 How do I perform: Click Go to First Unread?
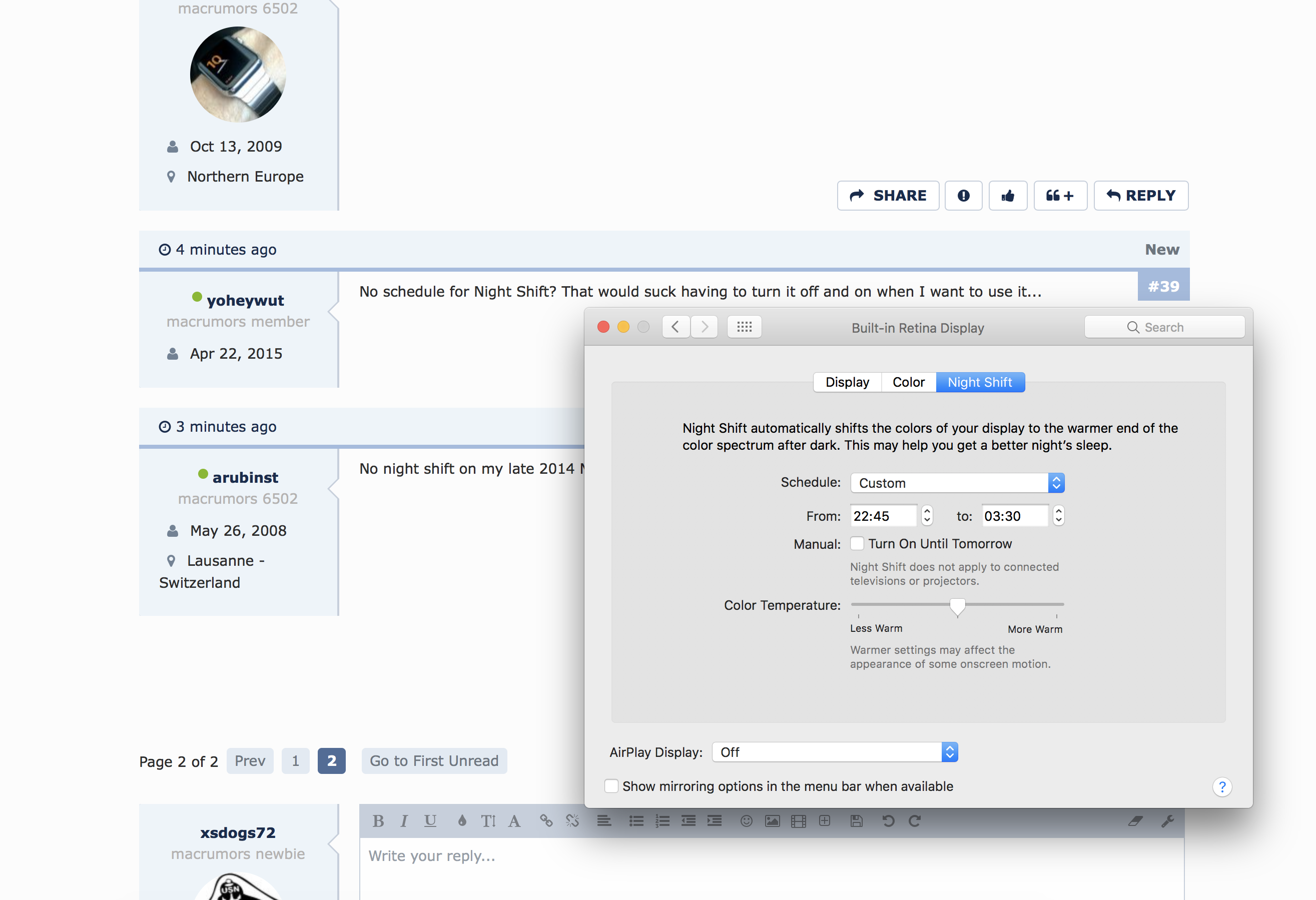coord(434,761)
